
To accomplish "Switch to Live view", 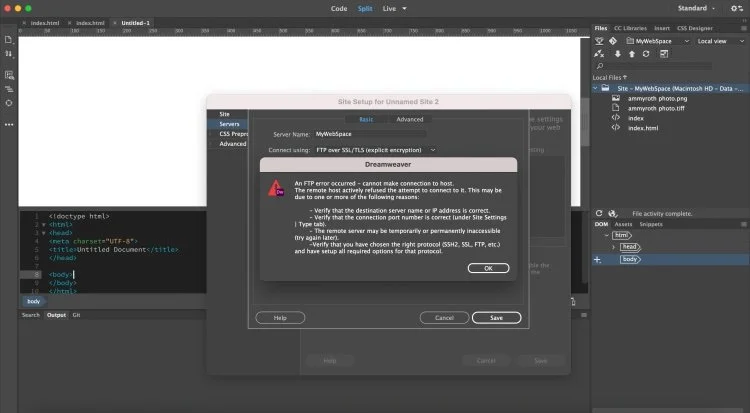I will coord(389,9).
